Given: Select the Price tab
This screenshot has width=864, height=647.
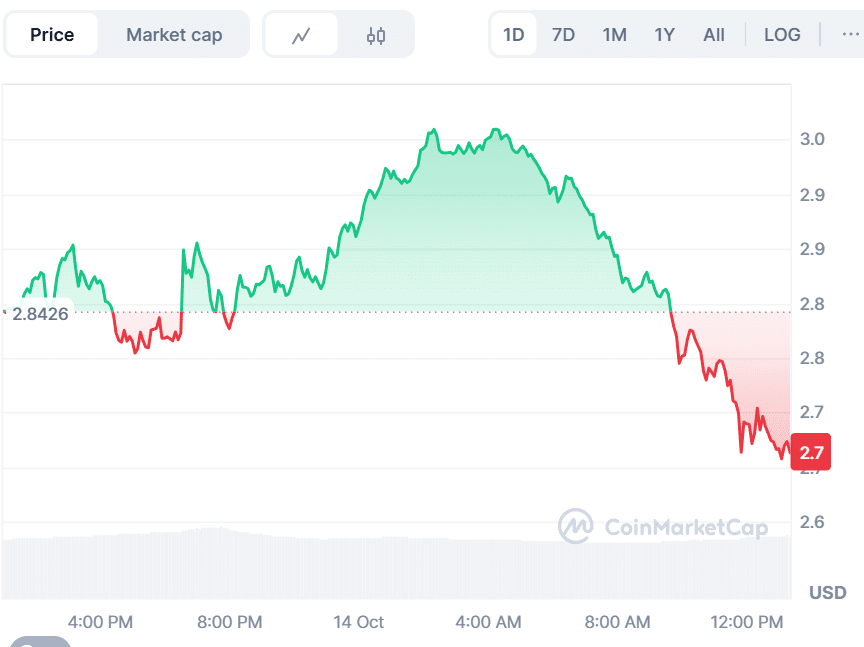Looking at the screenshot, I should (52, 35).
